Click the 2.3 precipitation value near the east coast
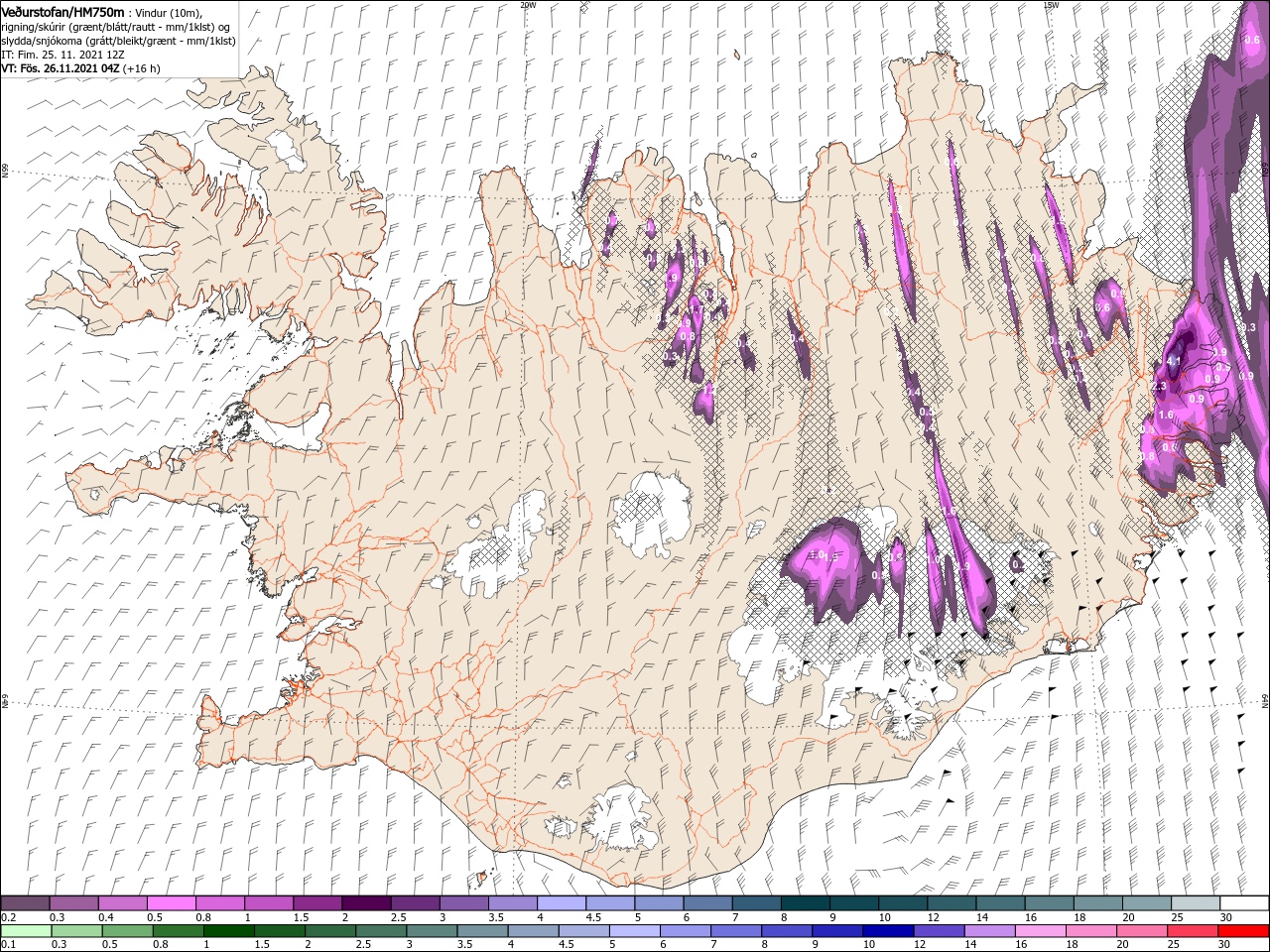1270x952 pixels. click(x=1158, y=386)
